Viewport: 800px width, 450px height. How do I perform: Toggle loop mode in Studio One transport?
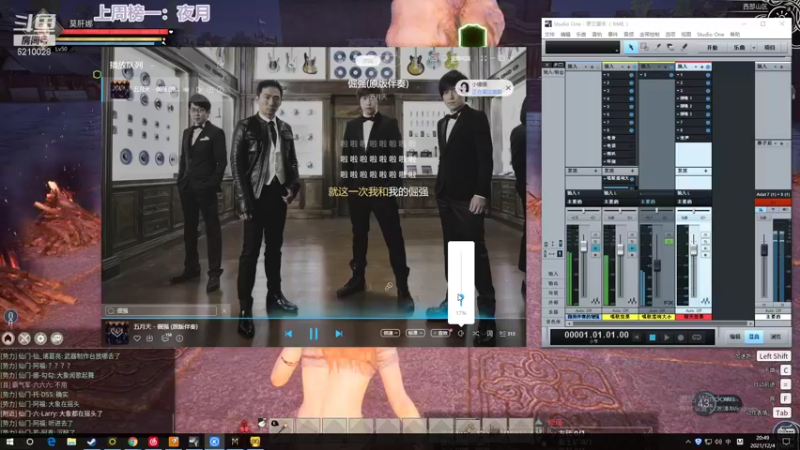(x=696, y=337)
